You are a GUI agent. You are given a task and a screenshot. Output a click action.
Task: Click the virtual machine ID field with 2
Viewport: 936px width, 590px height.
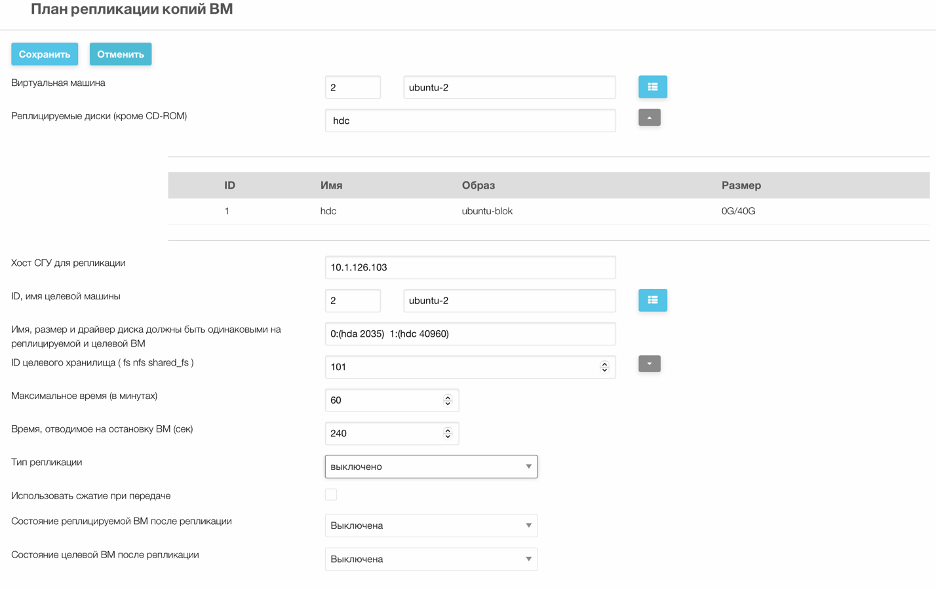tap(353, 87)
